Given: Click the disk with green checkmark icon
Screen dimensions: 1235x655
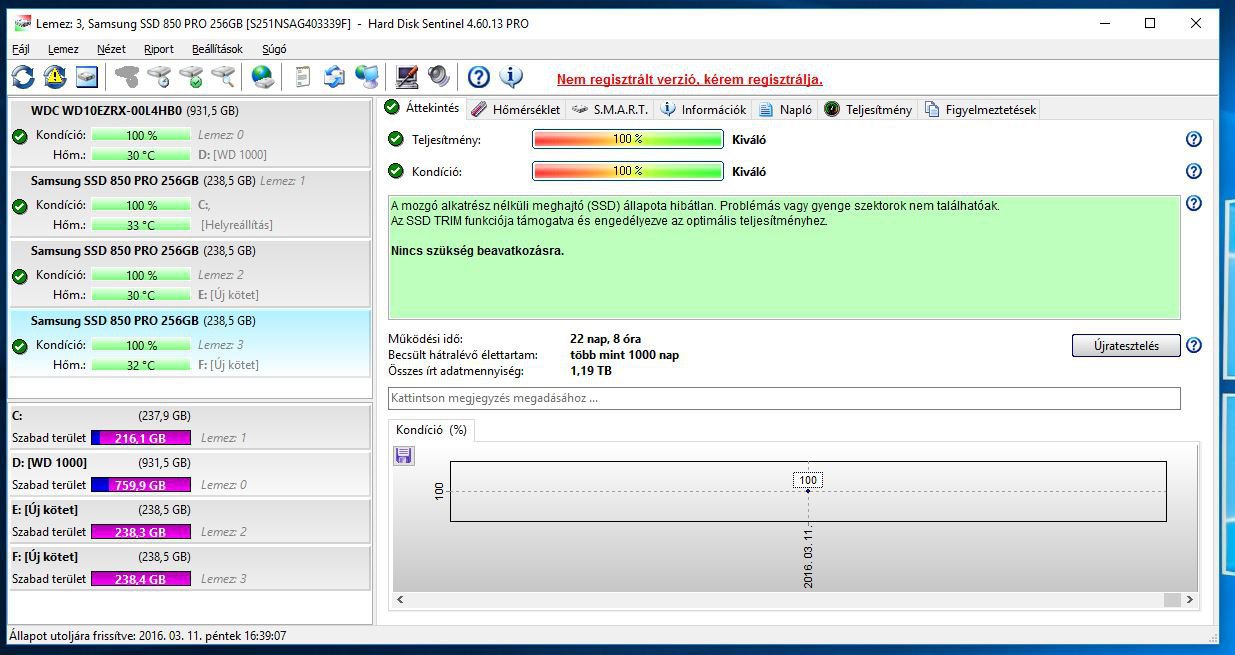Looking at the screenshot, I should click(x=190, y=76).
